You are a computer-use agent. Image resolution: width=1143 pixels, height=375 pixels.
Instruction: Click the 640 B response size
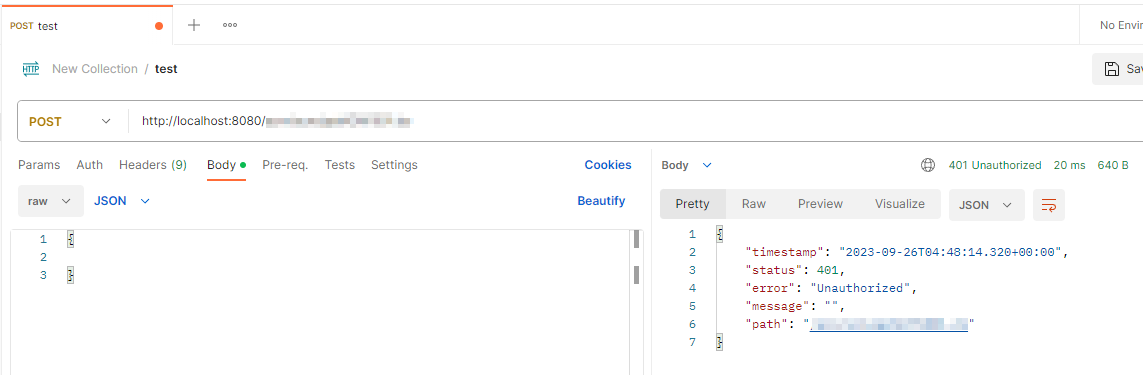click(x=1113, y=165)
